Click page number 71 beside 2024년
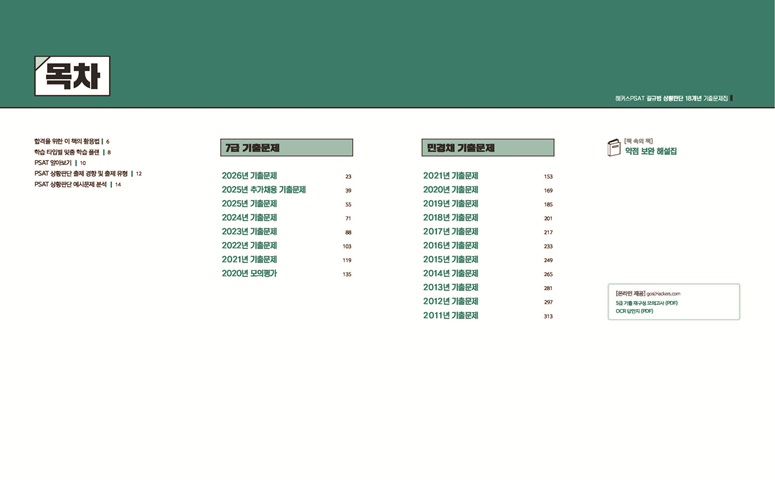This screenshot has width=775, height=480. 348,218
